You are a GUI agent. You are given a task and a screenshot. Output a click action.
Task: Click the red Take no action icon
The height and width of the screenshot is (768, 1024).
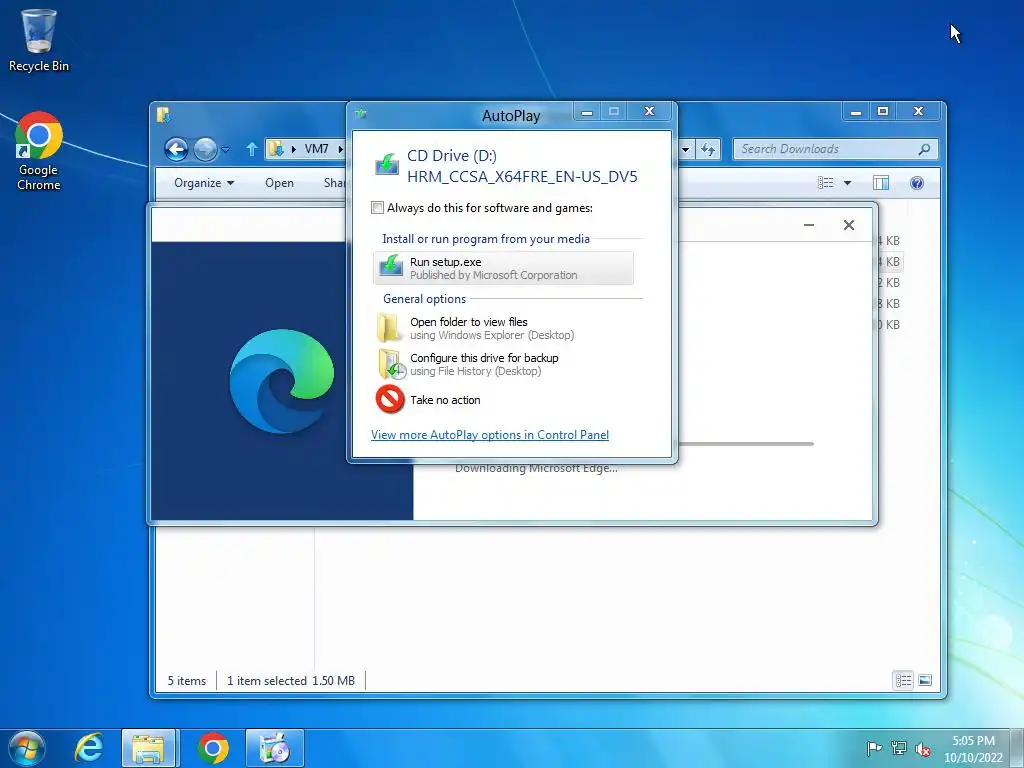pos(390,400)
